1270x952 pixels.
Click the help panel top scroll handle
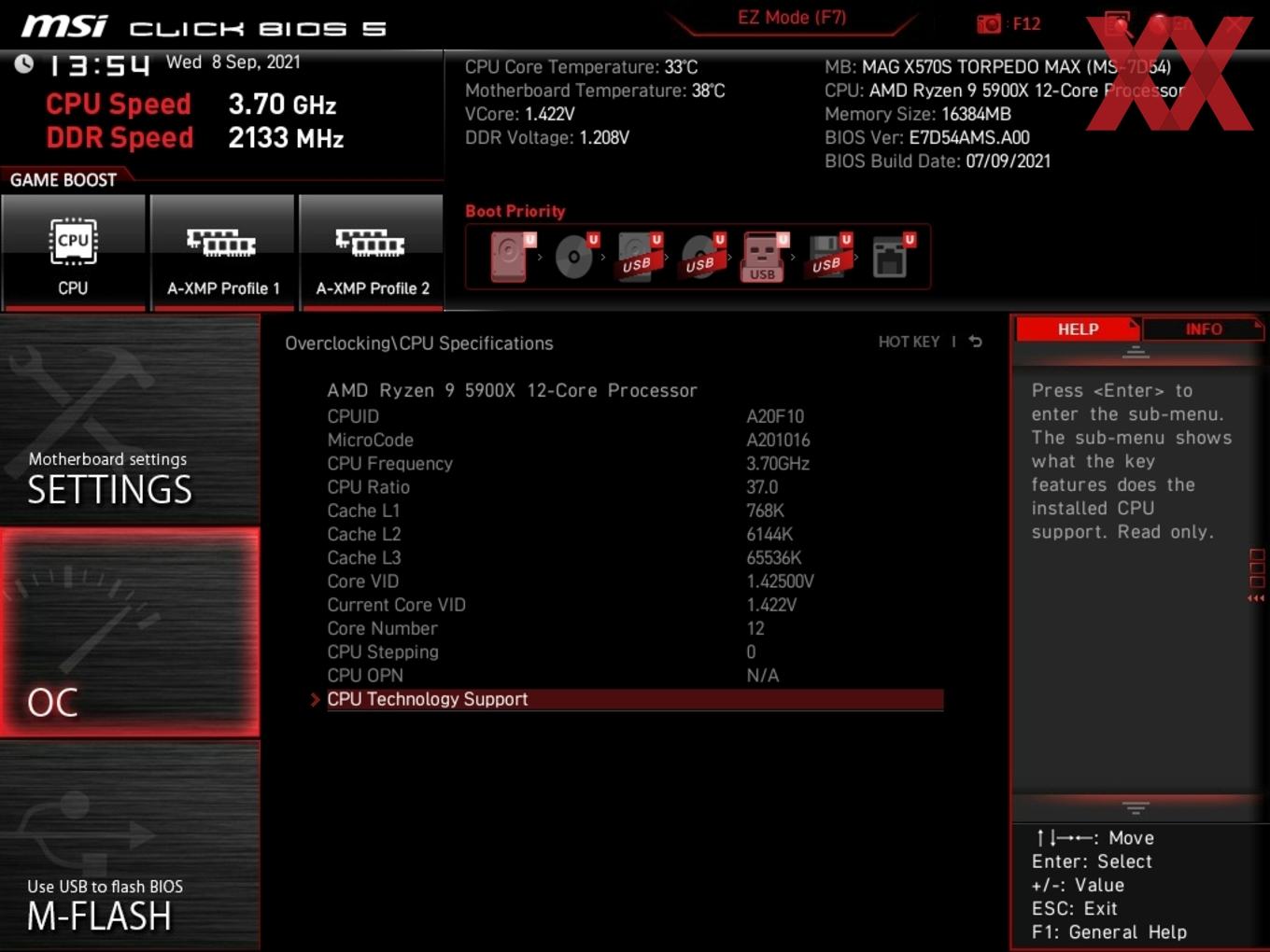(x=1136, y=352)
